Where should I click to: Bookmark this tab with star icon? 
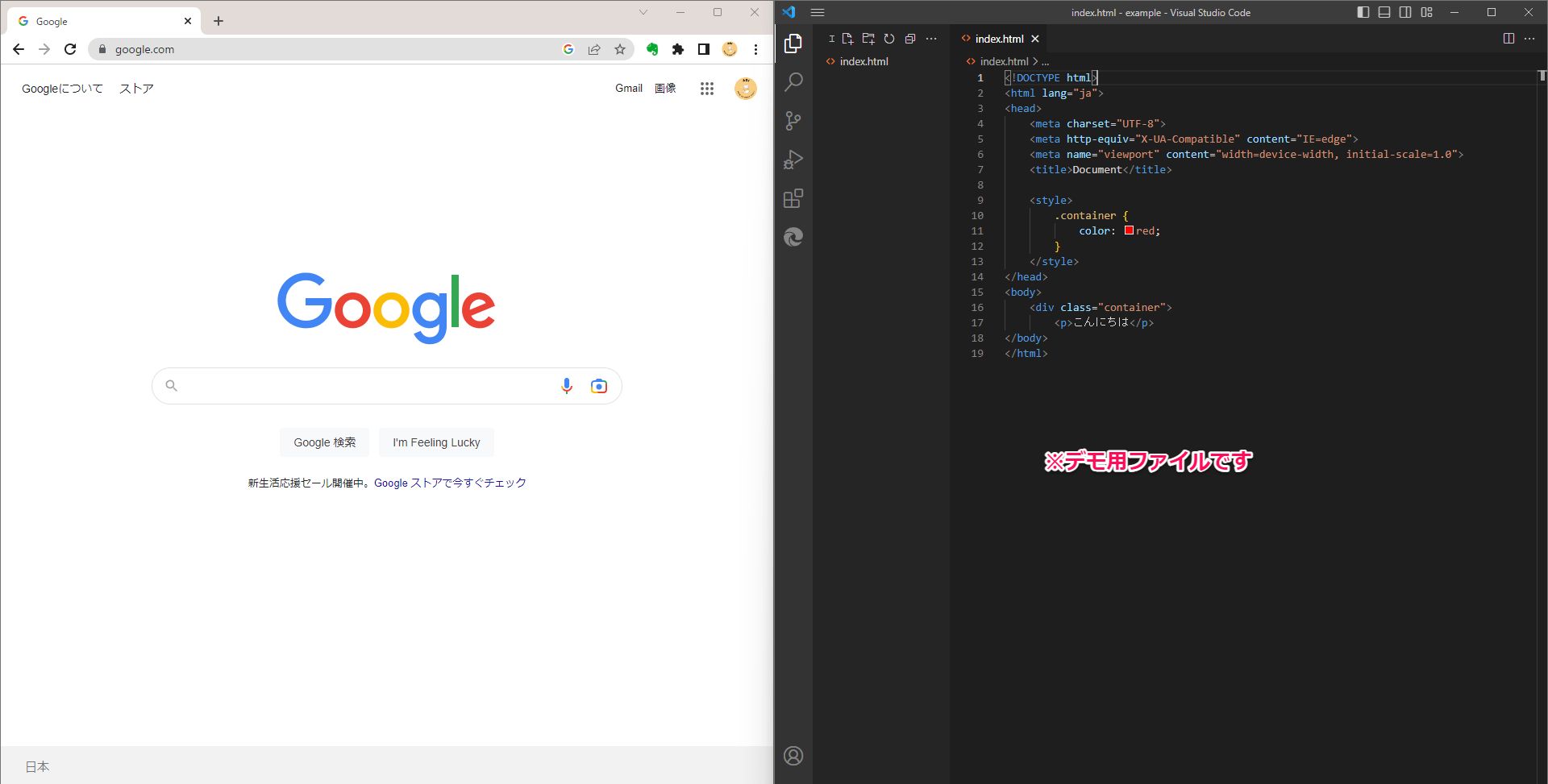tap(620, 49)
